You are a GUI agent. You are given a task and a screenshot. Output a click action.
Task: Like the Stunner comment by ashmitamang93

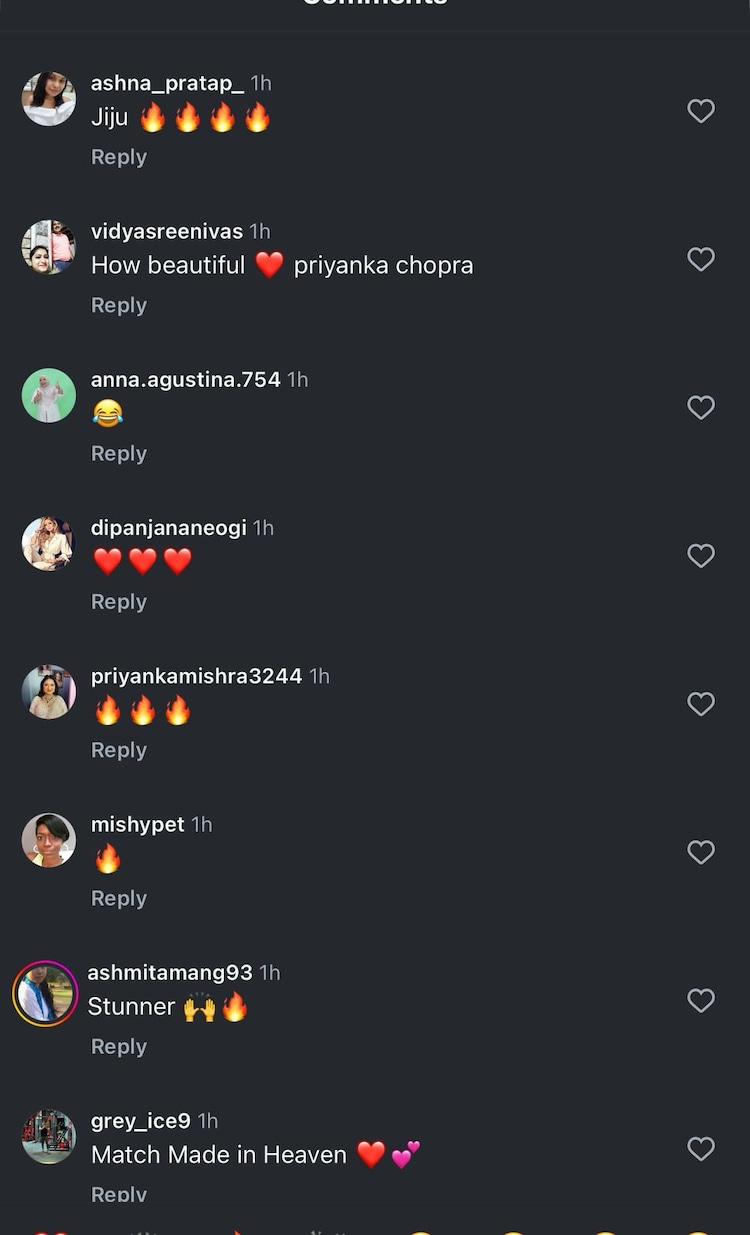click(701, 1000)
